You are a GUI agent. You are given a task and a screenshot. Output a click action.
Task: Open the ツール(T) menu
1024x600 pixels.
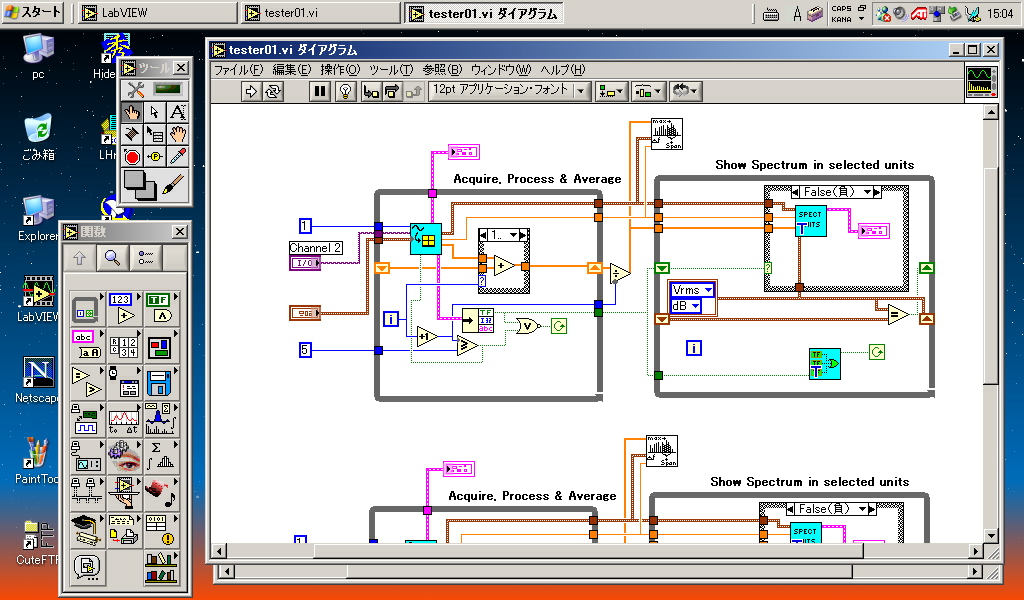click(391, 70)
